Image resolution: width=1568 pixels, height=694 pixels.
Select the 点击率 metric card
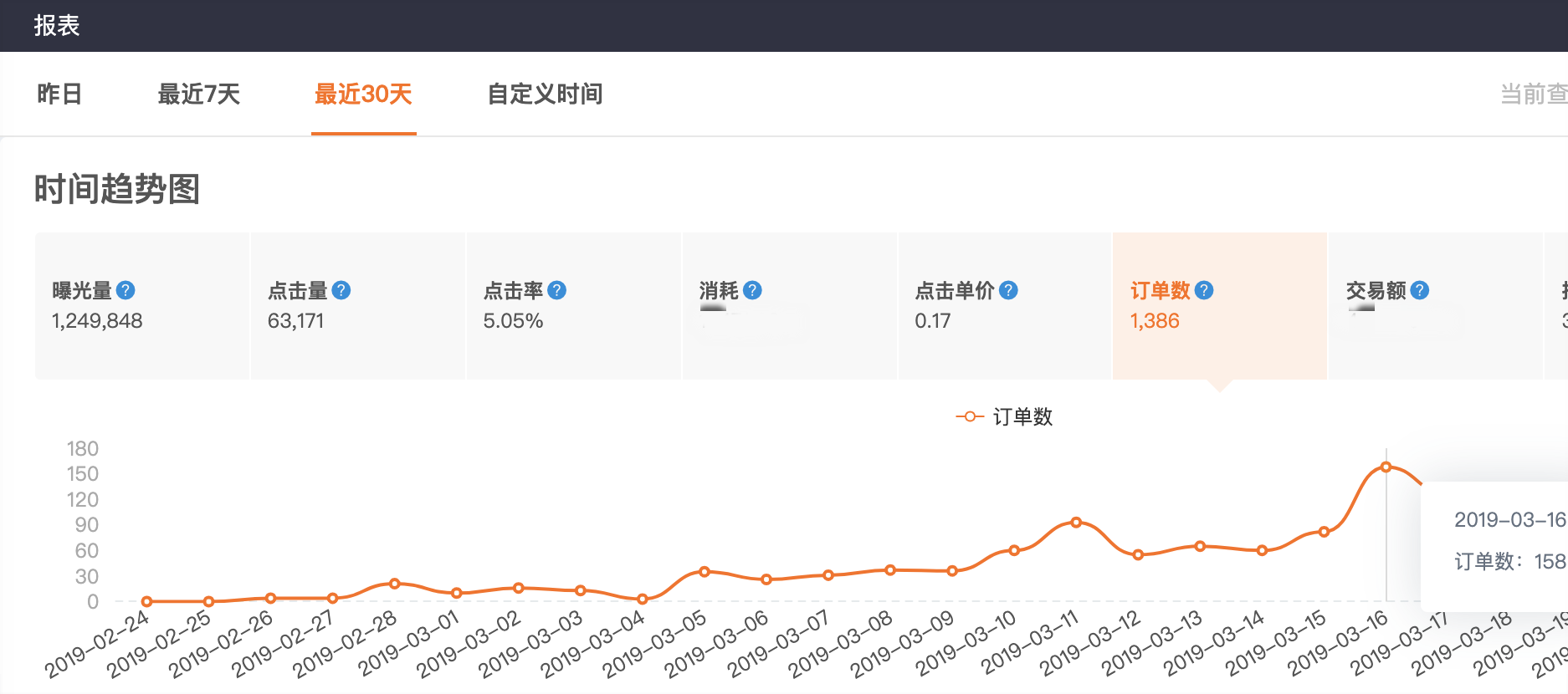point(574,306)
